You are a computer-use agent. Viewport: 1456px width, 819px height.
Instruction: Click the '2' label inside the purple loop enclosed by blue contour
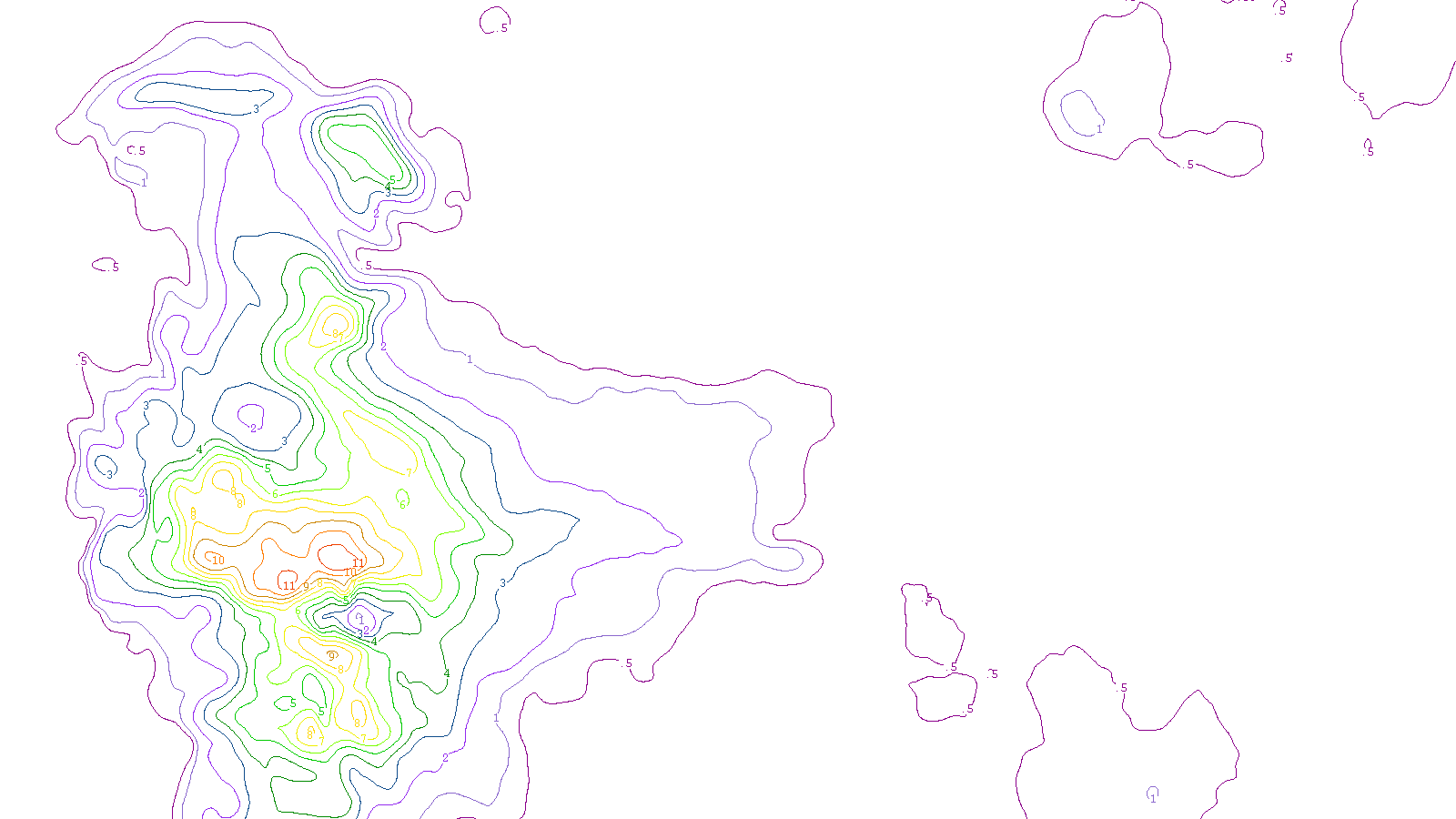(253, 428)
